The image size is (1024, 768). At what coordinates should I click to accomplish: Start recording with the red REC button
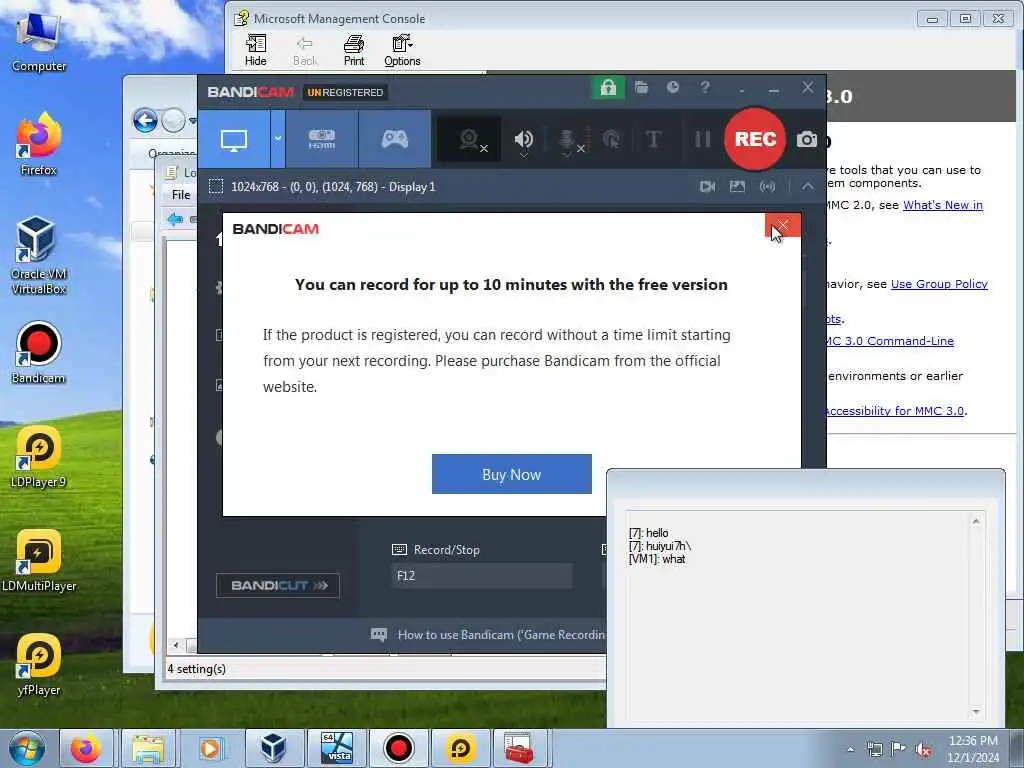[755, 139]
